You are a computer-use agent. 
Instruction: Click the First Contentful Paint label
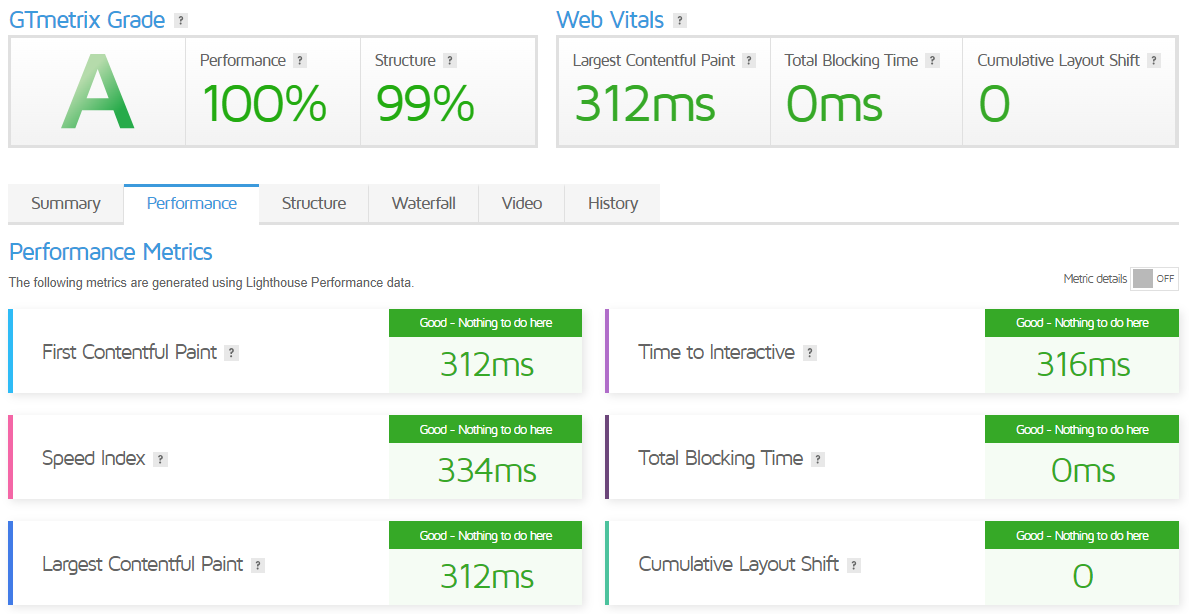point(130,352)
